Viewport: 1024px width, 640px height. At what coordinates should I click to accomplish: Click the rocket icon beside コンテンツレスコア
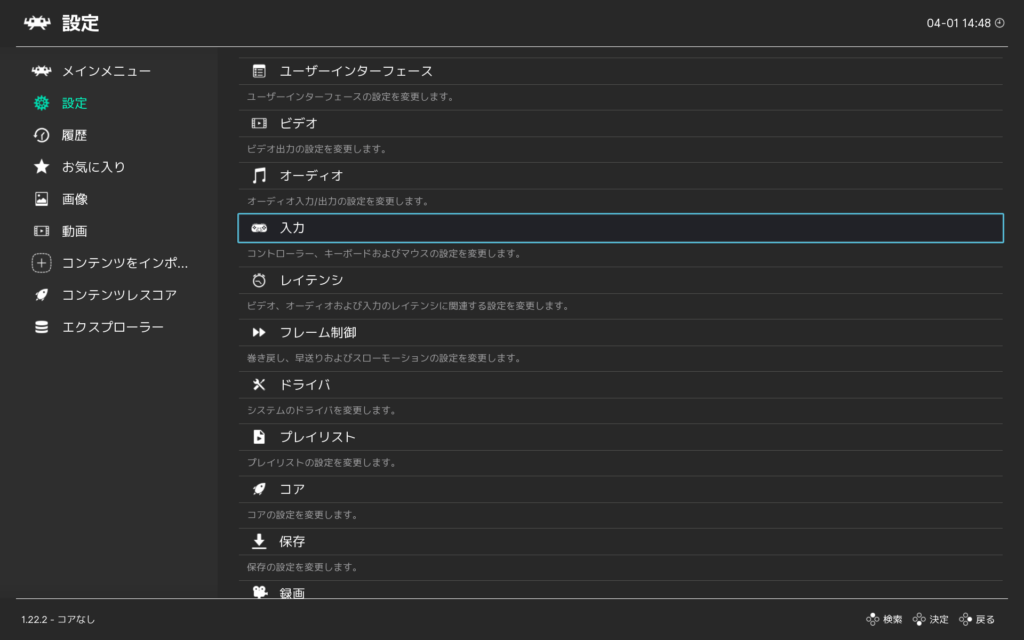pyautogui.click(x=41, y=295)
